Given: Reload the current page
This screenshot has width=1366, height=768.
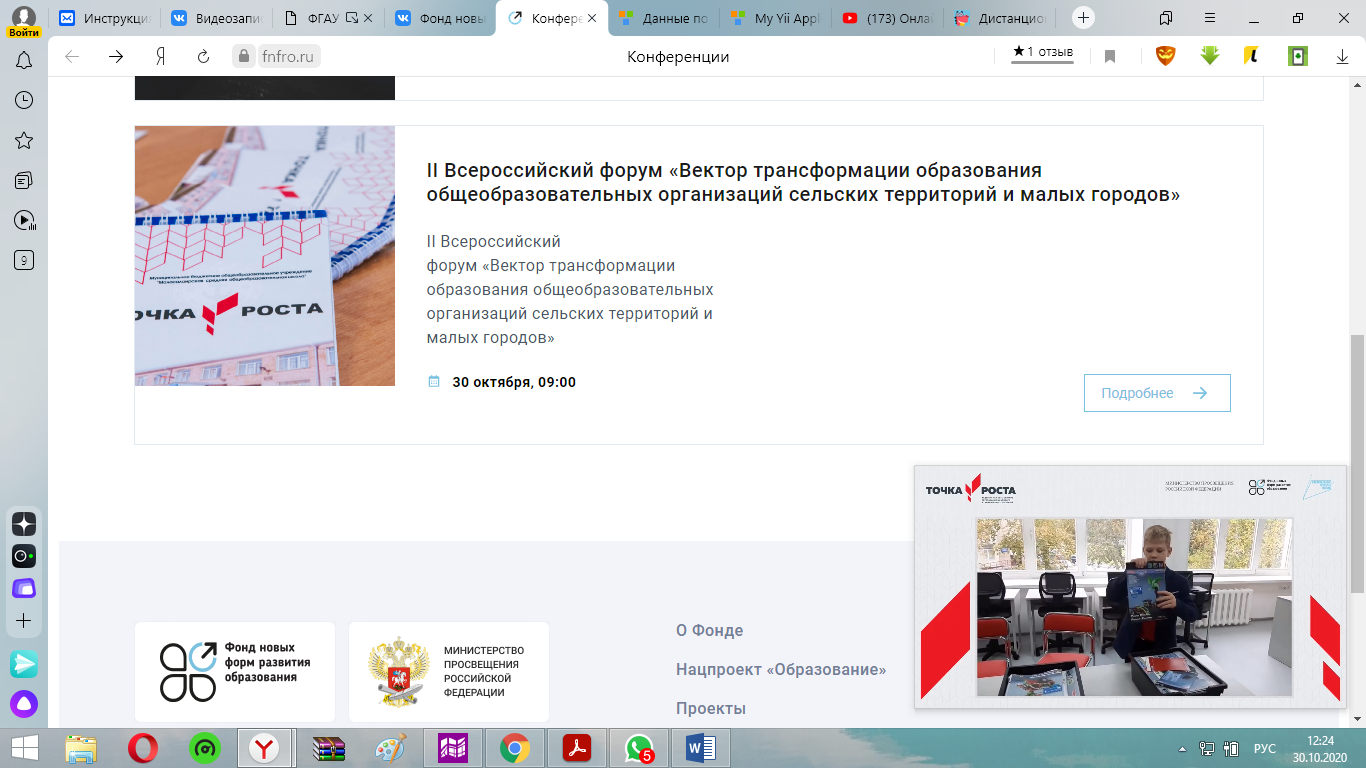Looking at the screenshot, I should (204, 57).
